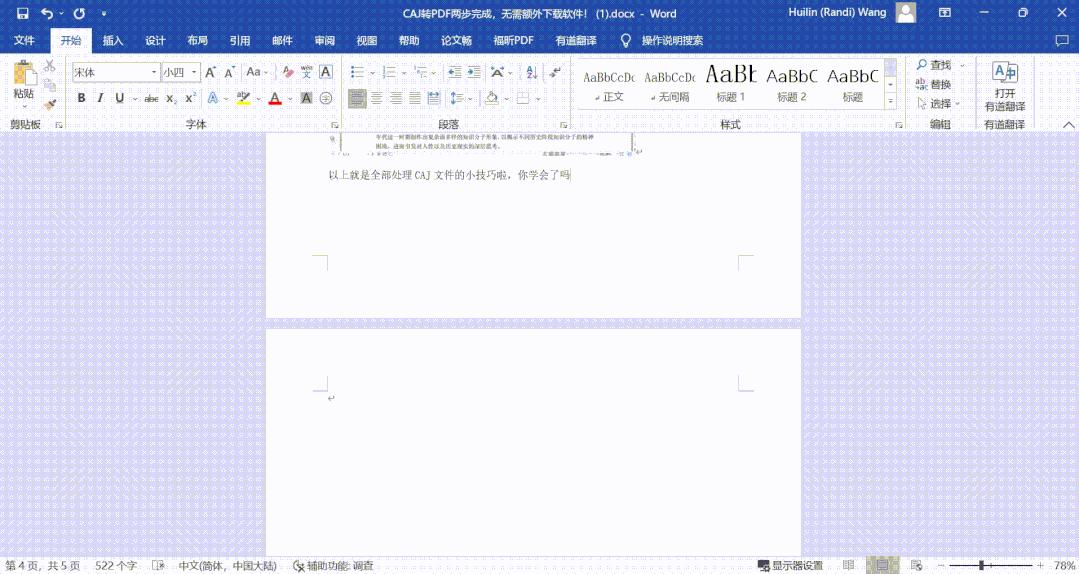Click the 查找 find button
1079x574 pixels.
934,65
